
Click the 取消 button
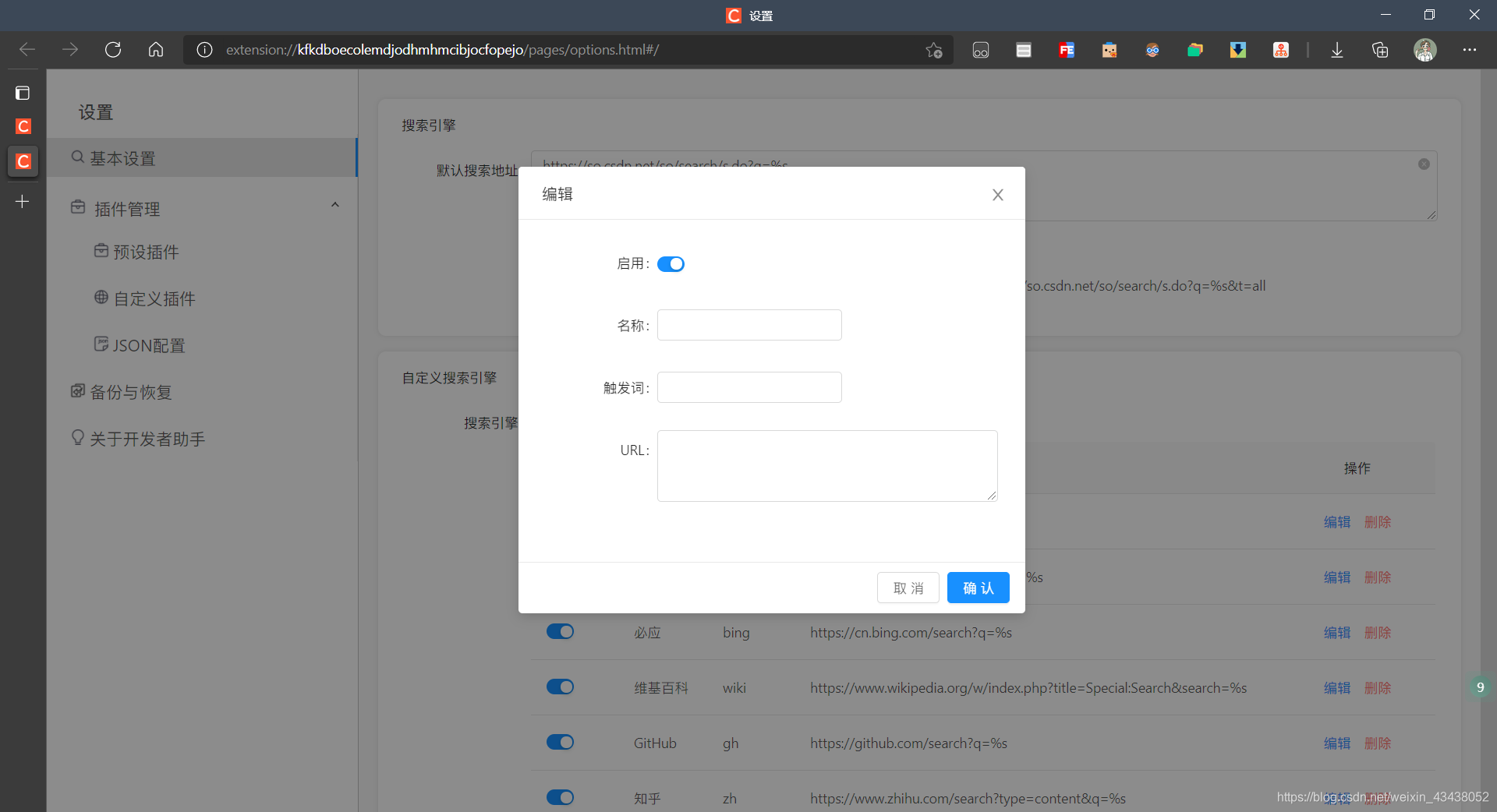click(x=908, y=588)
